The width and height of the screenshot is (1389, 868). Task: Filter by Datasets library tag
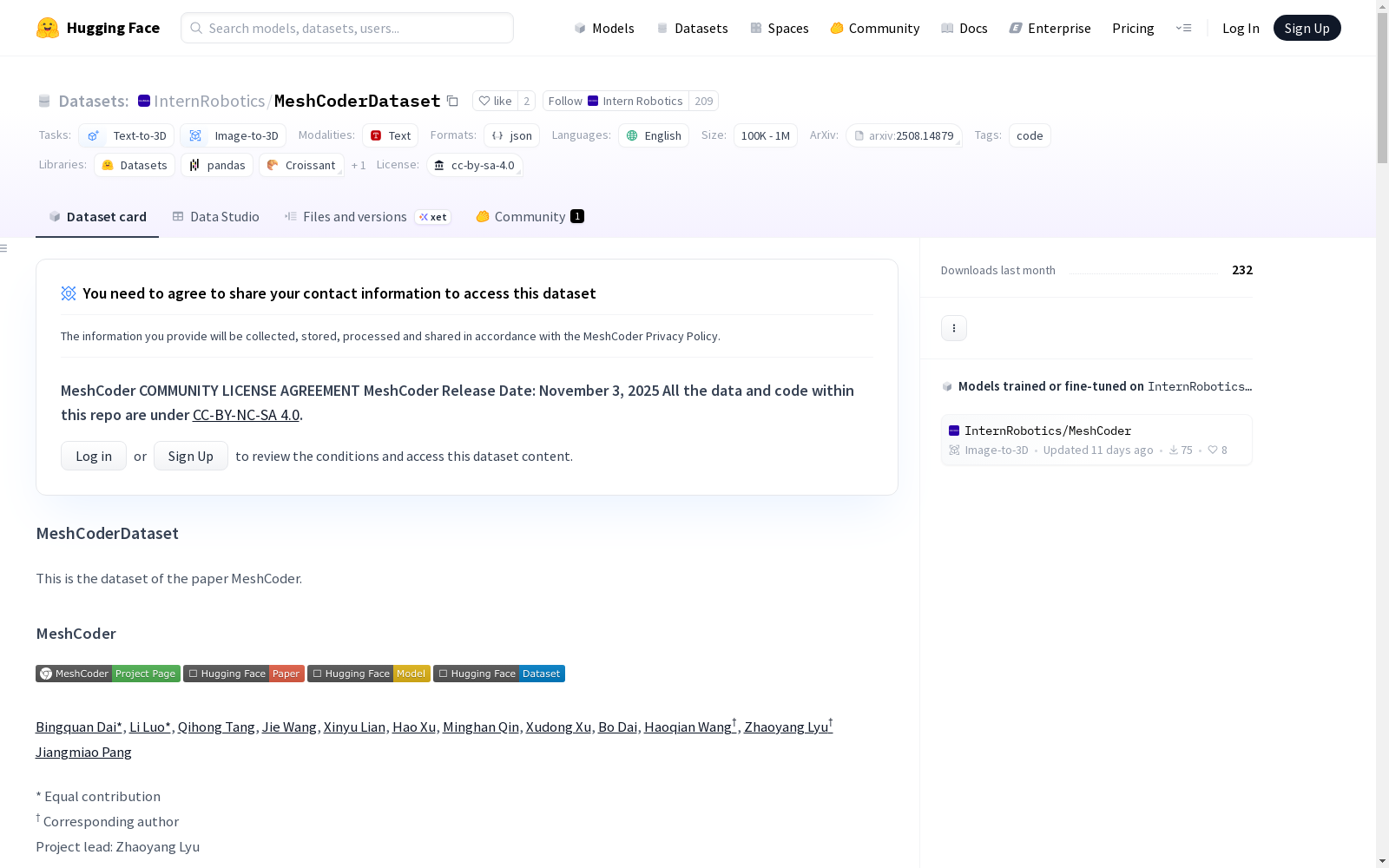click(x=135, y=165)
